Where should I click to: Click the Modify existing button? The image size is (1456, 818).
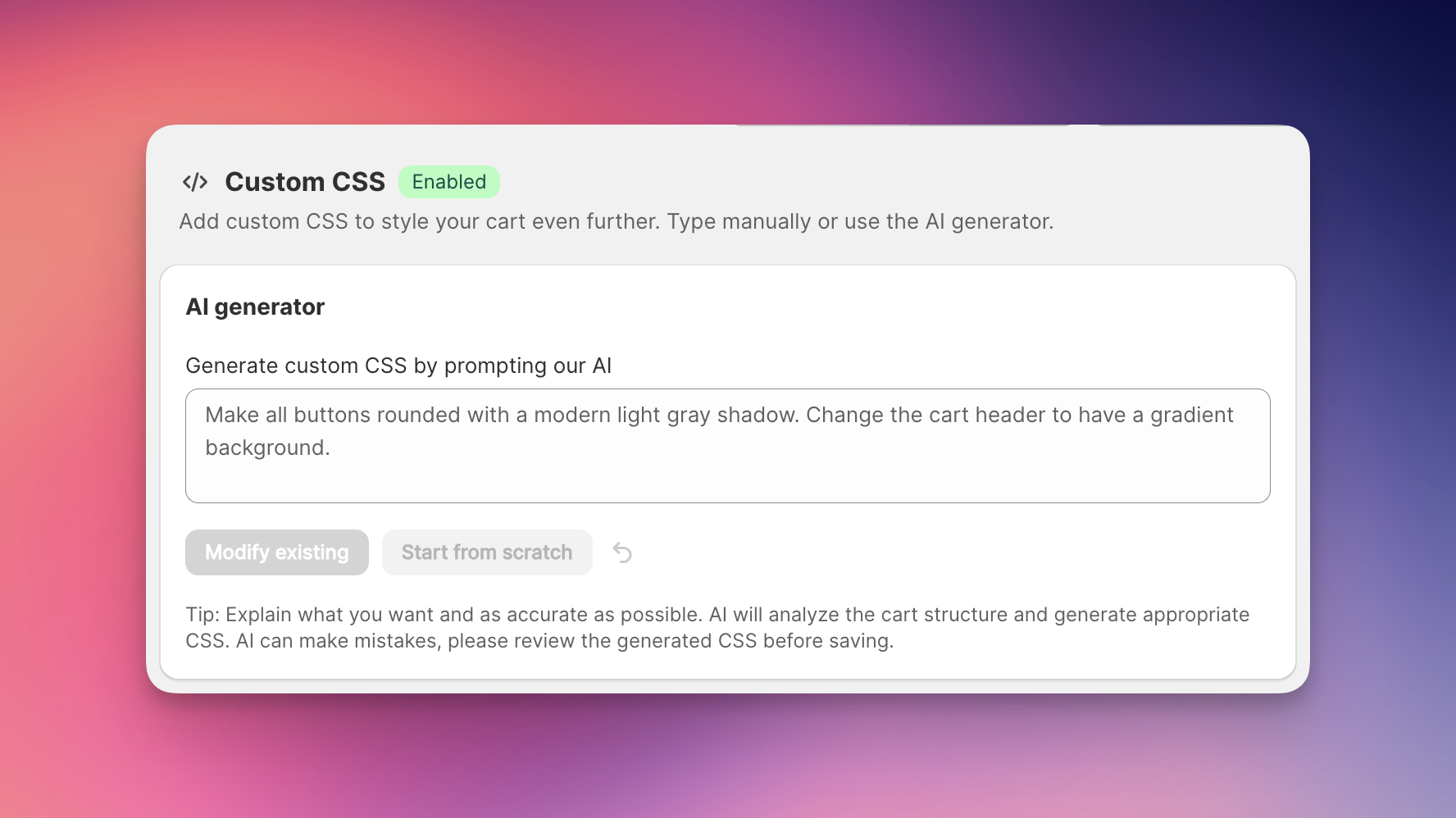277,552
